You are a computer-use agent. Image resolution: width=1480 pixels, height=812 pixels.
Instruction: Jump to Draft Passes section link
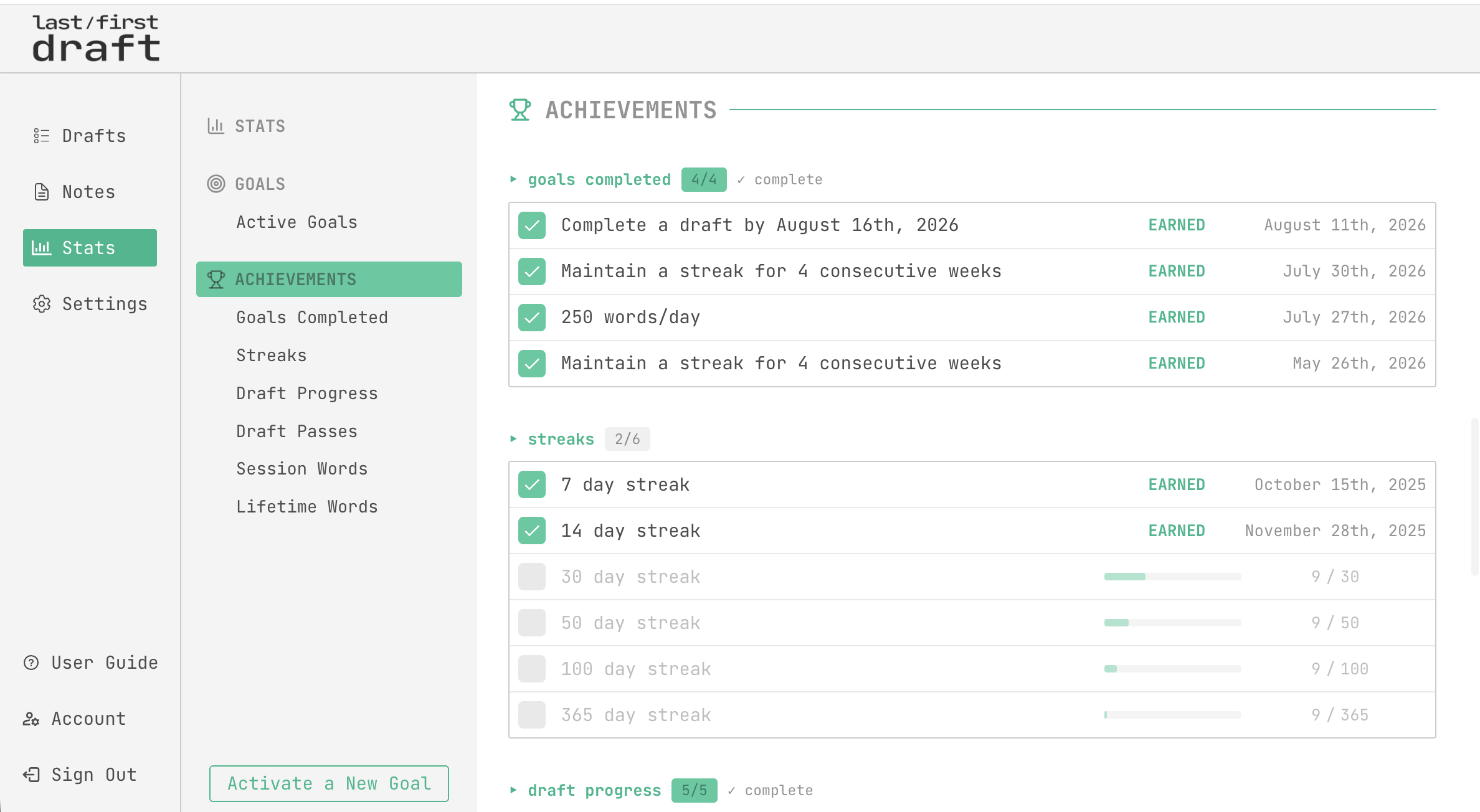[x=296, y=432]
